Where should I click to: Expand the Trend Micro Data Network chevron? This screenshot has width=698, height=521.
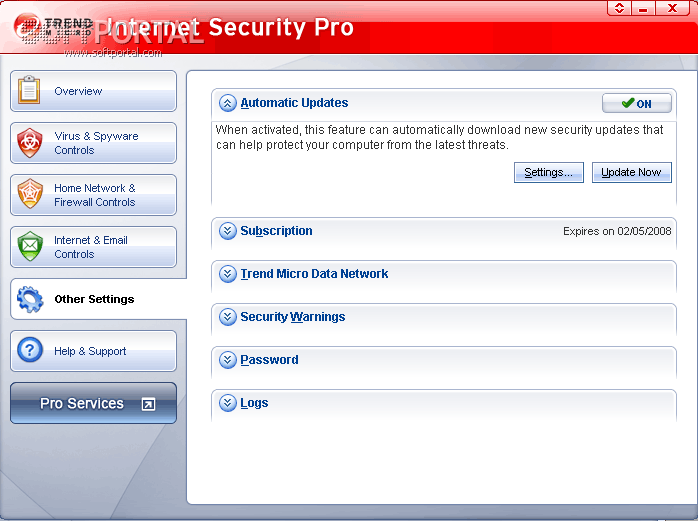coord(227,273)
